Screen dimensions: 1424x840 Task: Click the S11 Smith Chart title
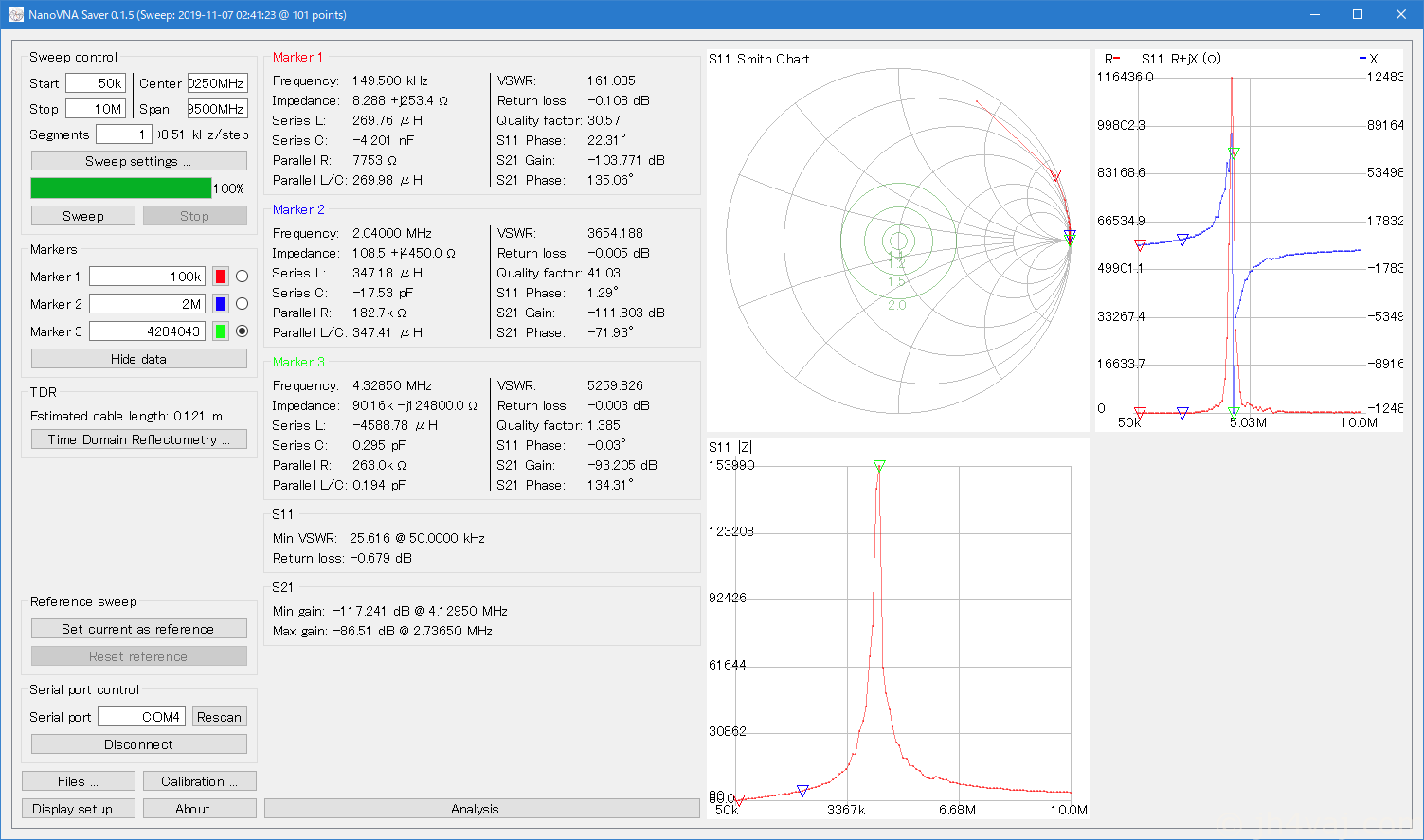[759, 59]
